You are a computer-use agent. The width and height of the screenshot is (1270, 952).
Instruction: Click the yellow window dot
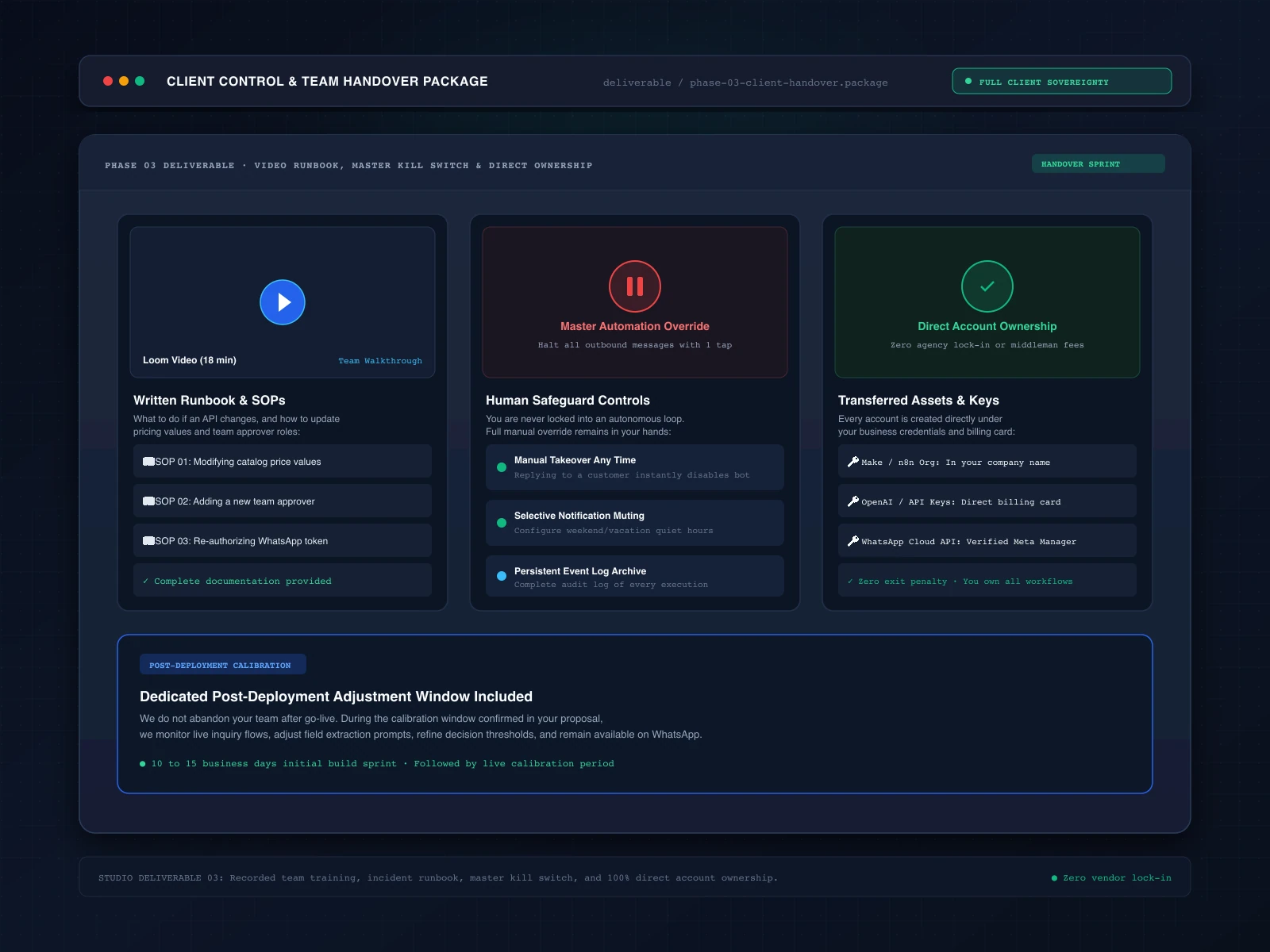click(x=124, y=81)
